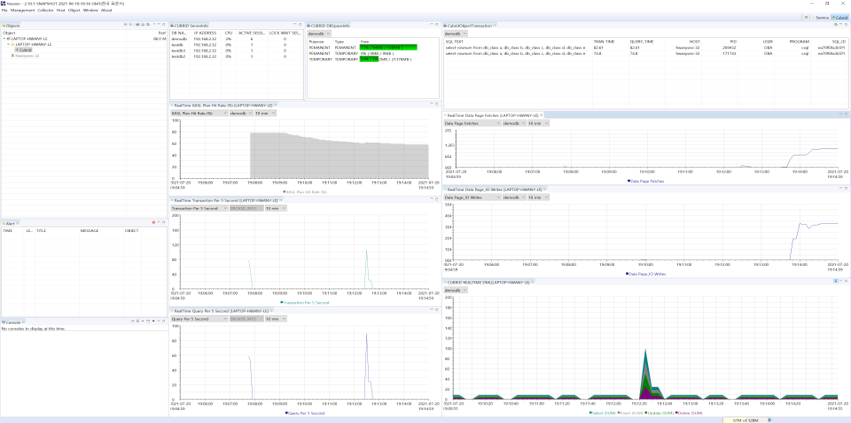Open the Query Per 5 Second dropdown
The height and width of the screenshot is (423, 851).
[x=199, y=319]
